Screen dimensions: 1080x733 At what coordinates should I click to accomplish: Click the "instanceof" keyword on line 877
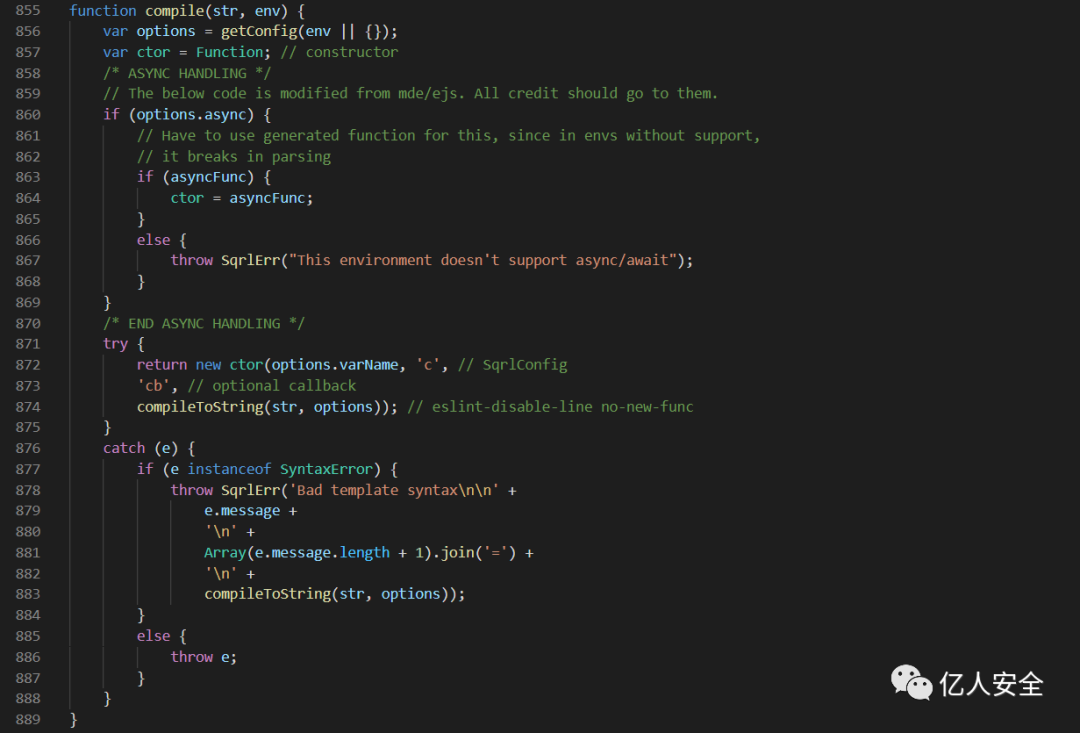point(229,469)
